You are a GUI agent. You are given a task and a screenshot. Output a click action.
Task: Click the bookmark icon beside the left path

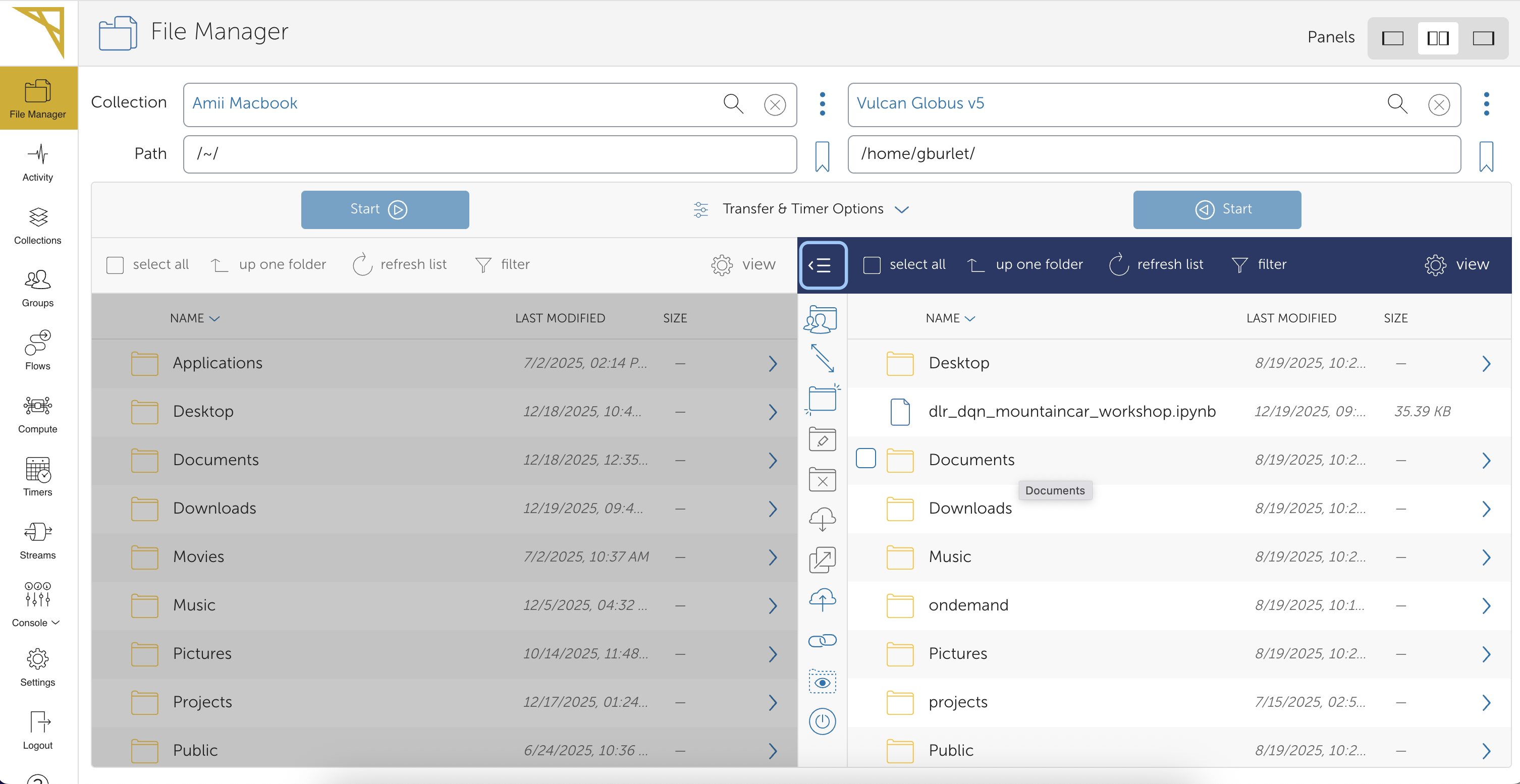pos(822,156)
